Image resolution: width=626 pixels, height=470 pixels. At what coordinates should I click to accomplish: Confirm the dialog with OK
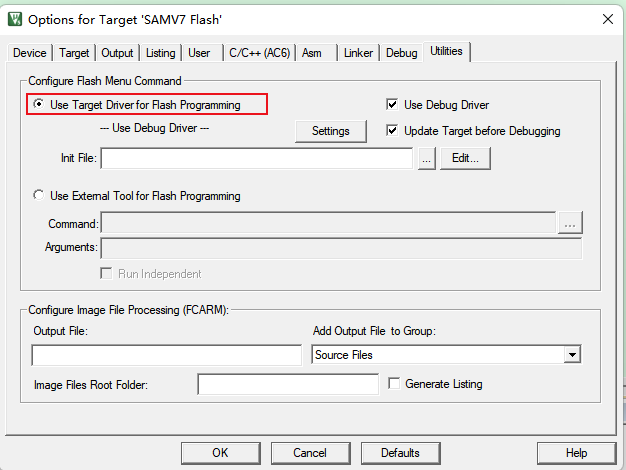pos(220,453)
